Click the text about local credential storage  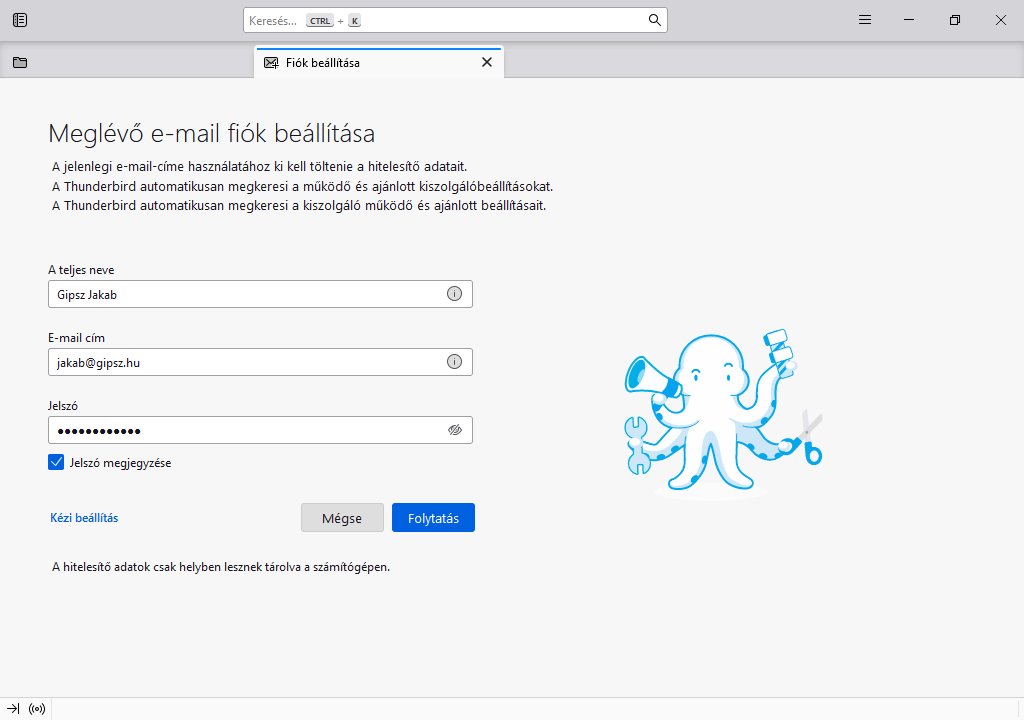[221, 567]
